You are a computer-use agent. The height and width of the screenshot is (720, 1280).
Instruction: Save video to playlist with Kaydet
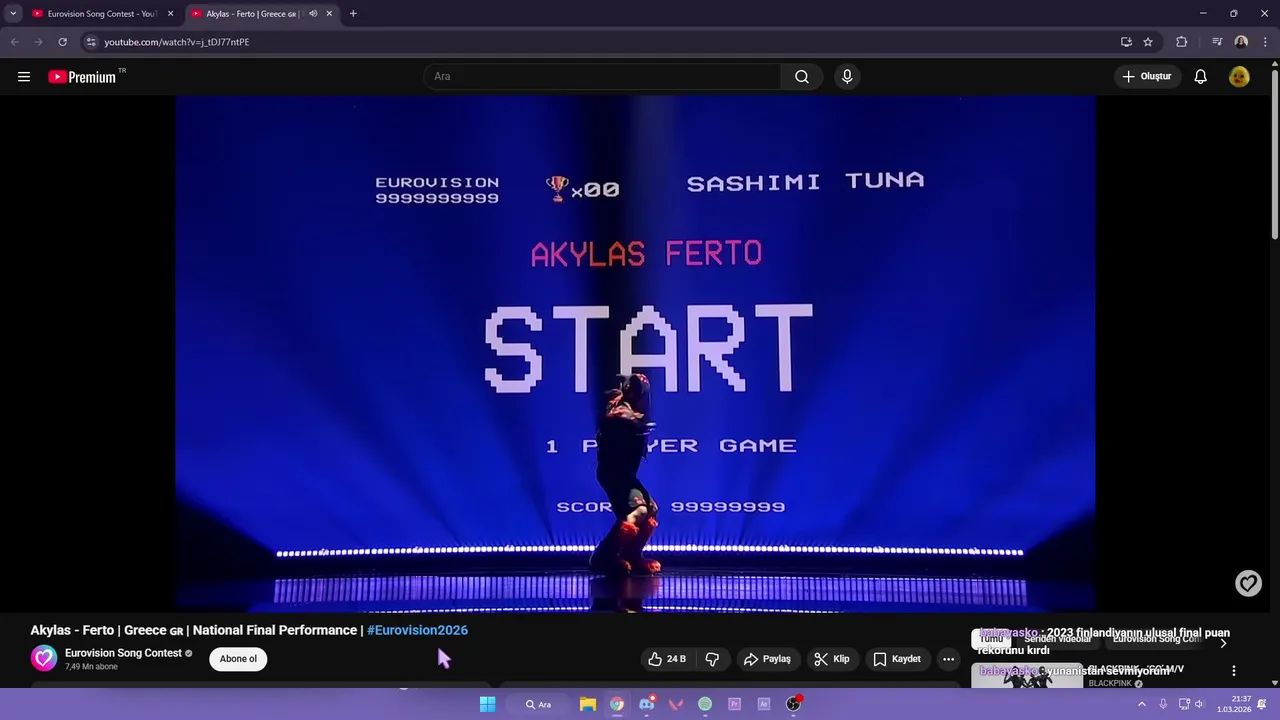896,659
